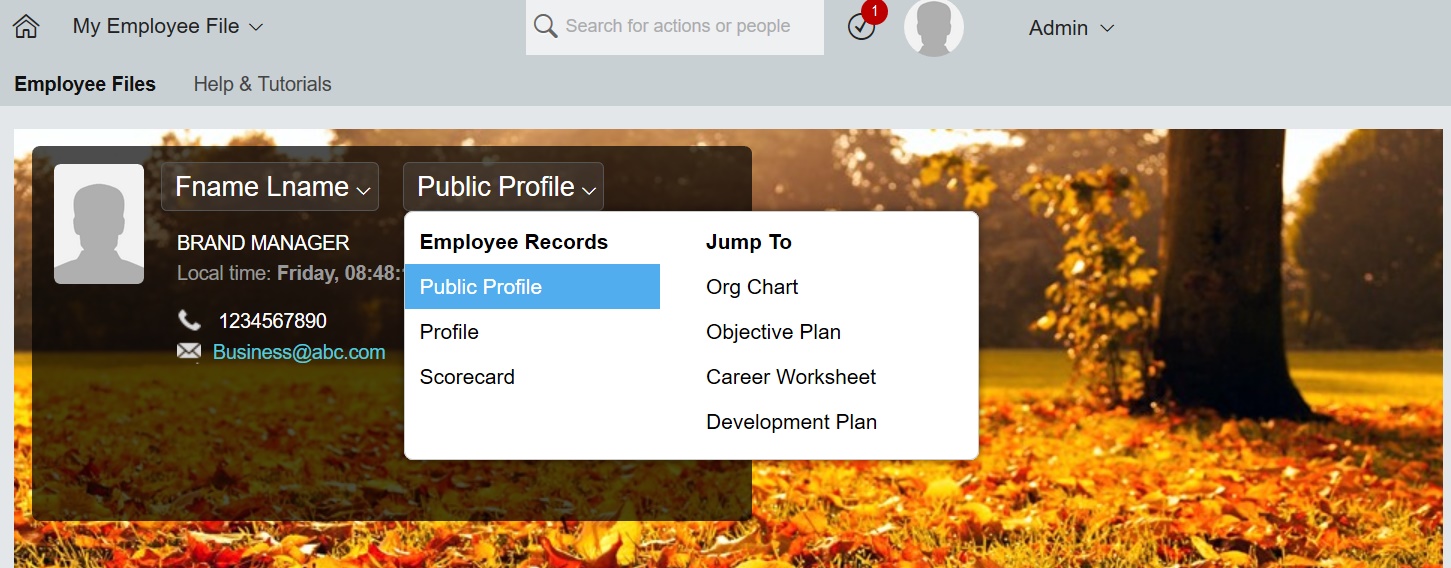The height and width of the screenshot is (568, 1451).
Task: Open the user avatar in header
Action: (x=934, y=27)
